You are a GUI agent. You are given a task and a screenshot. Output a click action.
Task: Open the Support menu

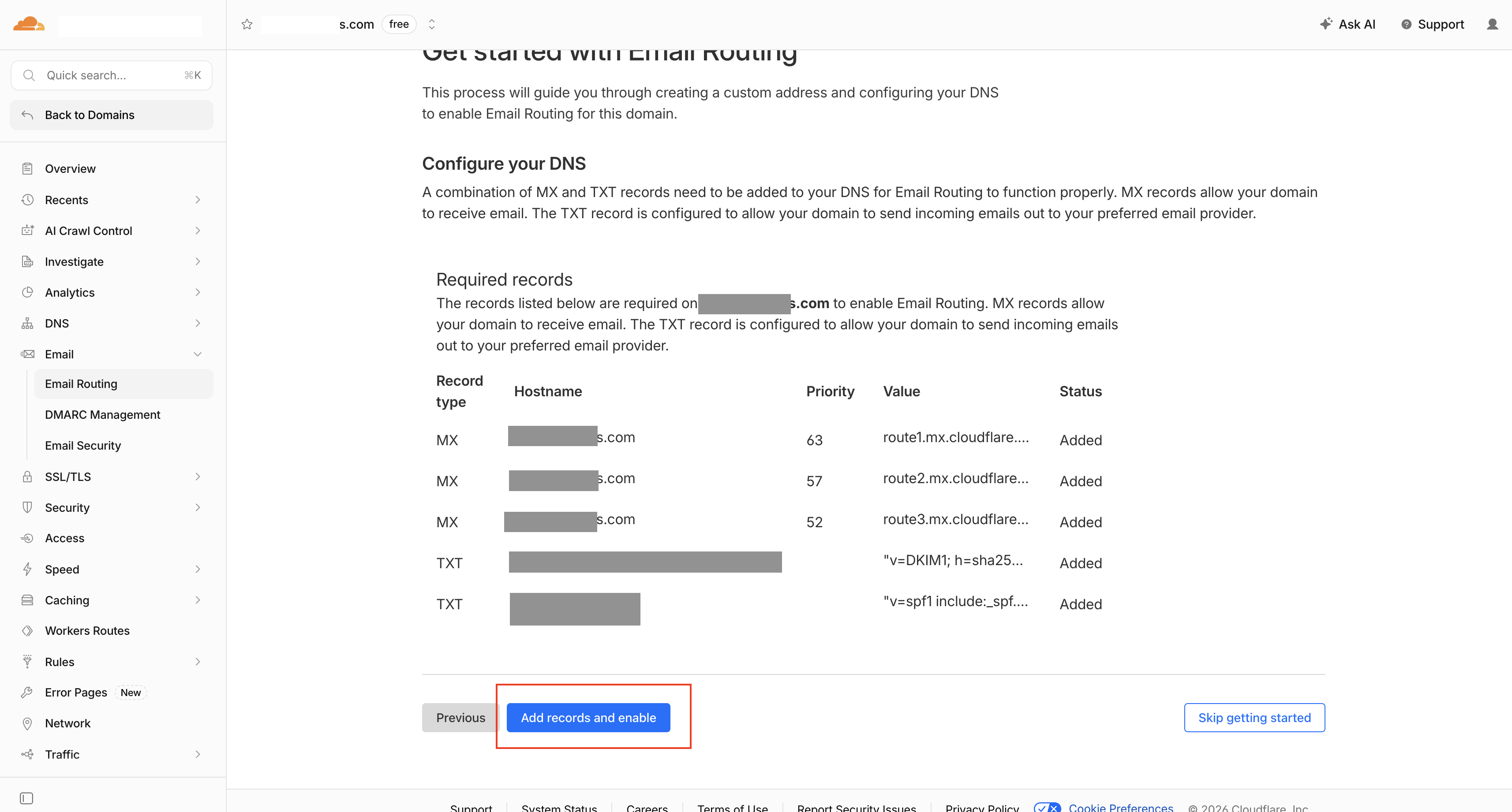point(1433,24)
